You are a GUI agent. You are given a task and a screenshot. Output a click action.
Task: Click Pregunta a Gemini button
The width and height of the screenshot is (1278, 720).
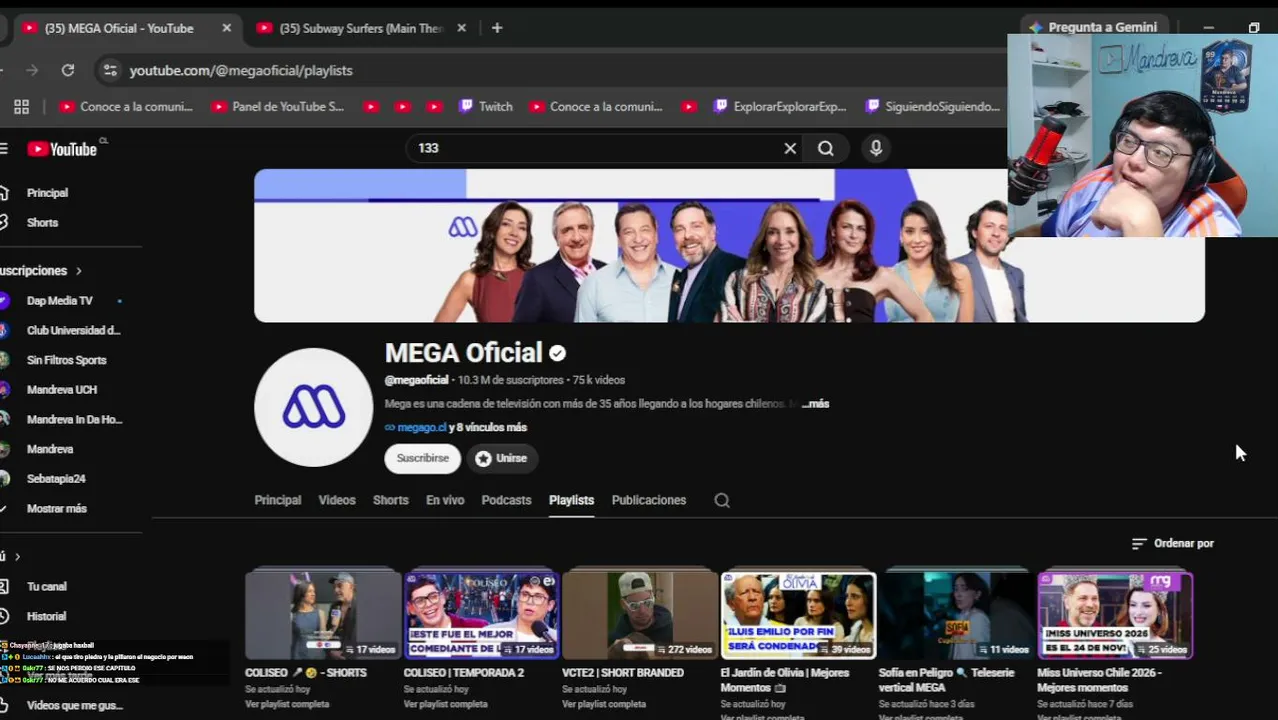pos(1092,27)
